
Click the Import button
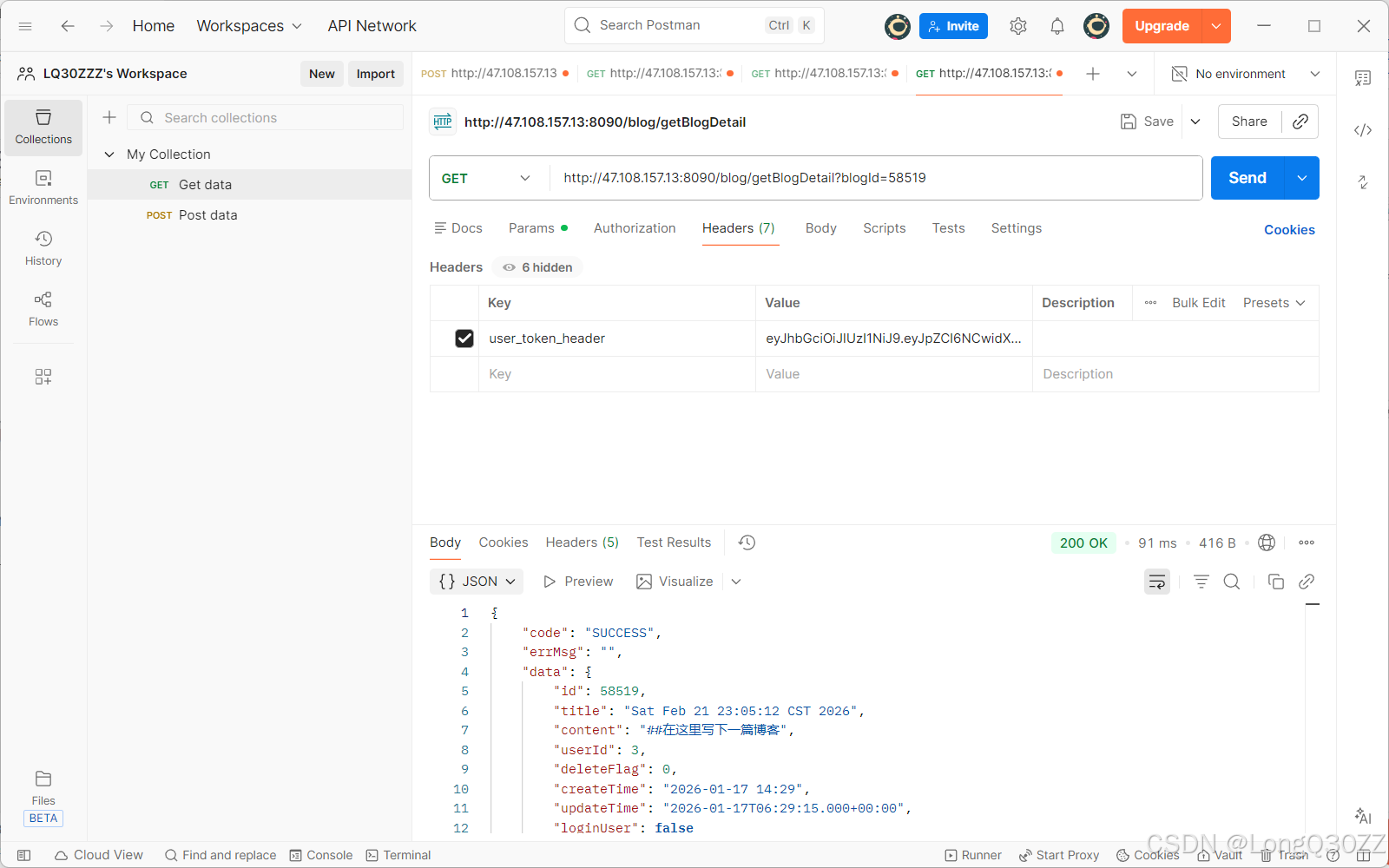click(376, 74)
